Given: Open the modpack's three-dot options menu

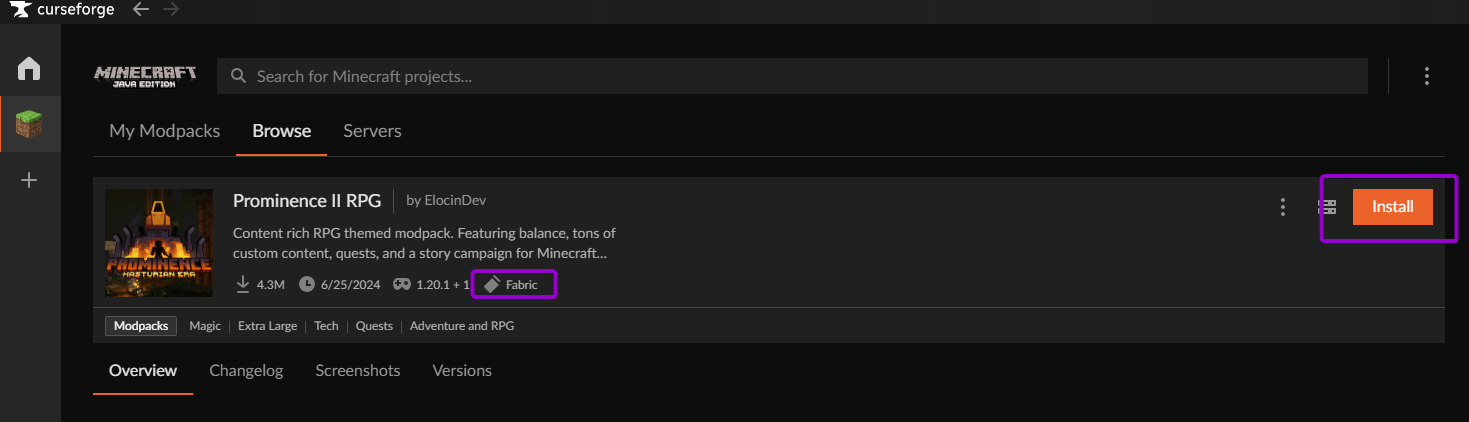Looking at the screenshot, I should pyautogui.click(x=1283, y=207).
